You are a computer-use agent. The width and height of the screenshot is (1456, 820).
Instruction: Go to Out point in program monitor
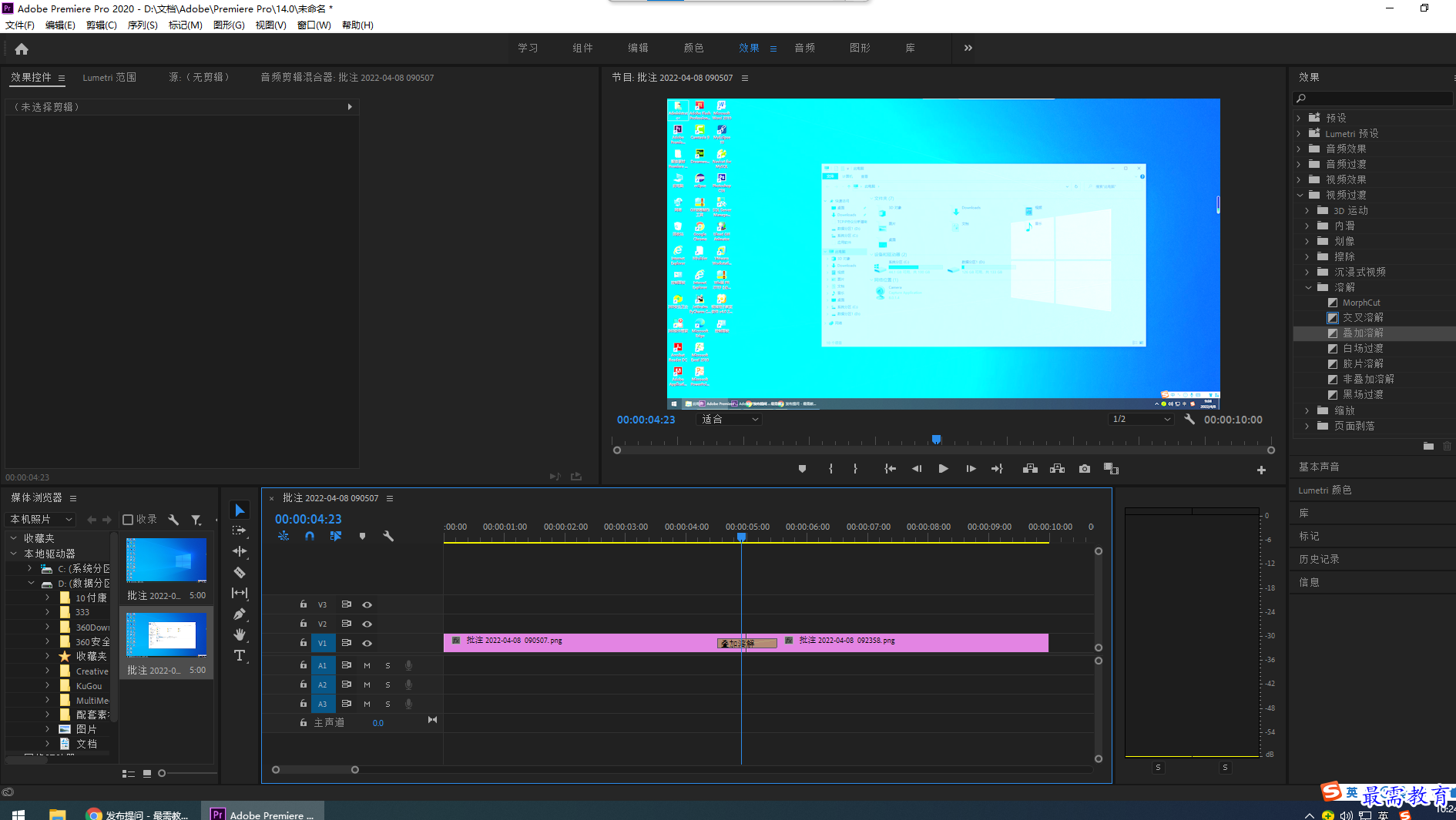pyautogui.click(x=997, y=469)
